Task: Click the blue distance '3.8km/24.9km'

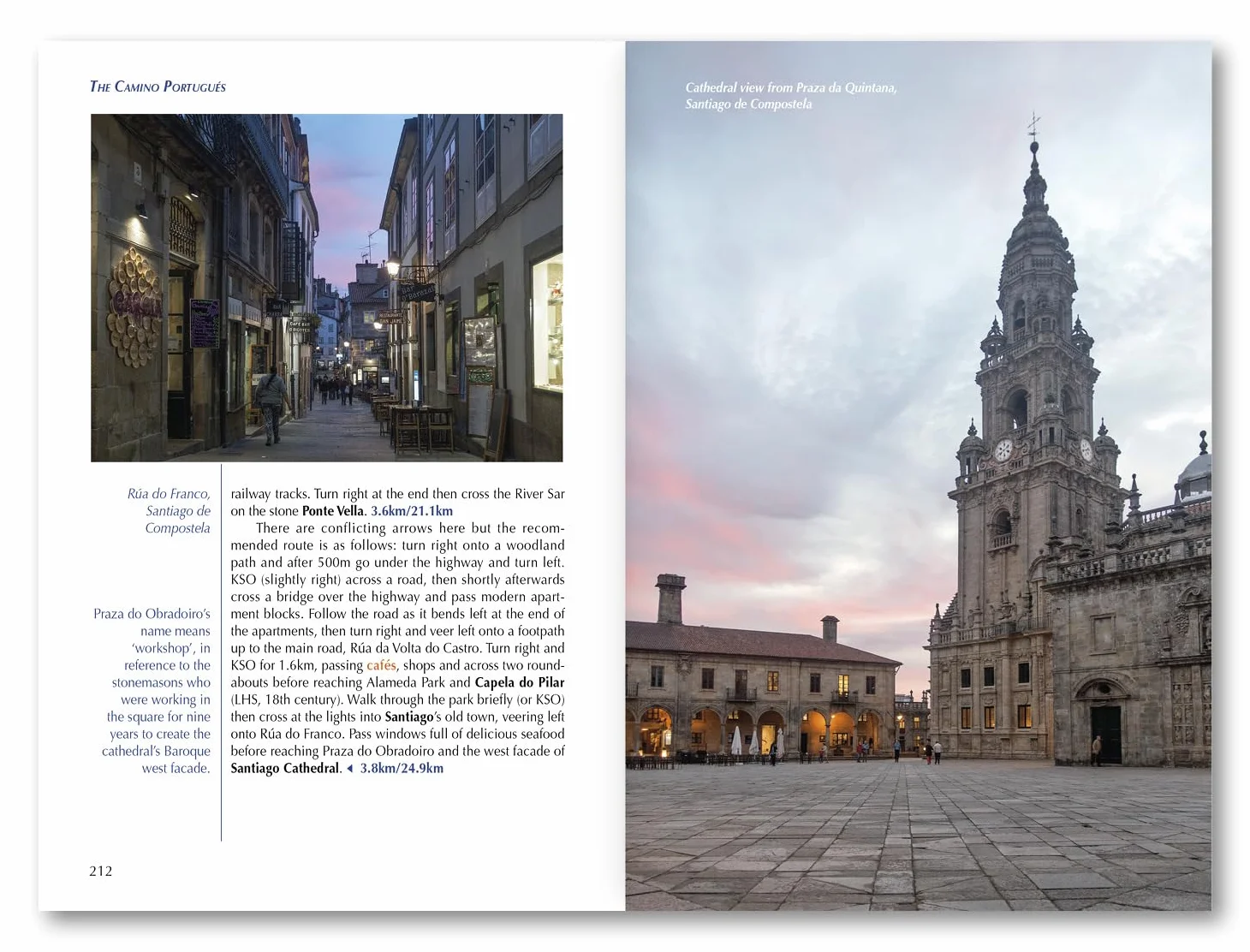Action: pyautogui.click(x=402, y=768)
